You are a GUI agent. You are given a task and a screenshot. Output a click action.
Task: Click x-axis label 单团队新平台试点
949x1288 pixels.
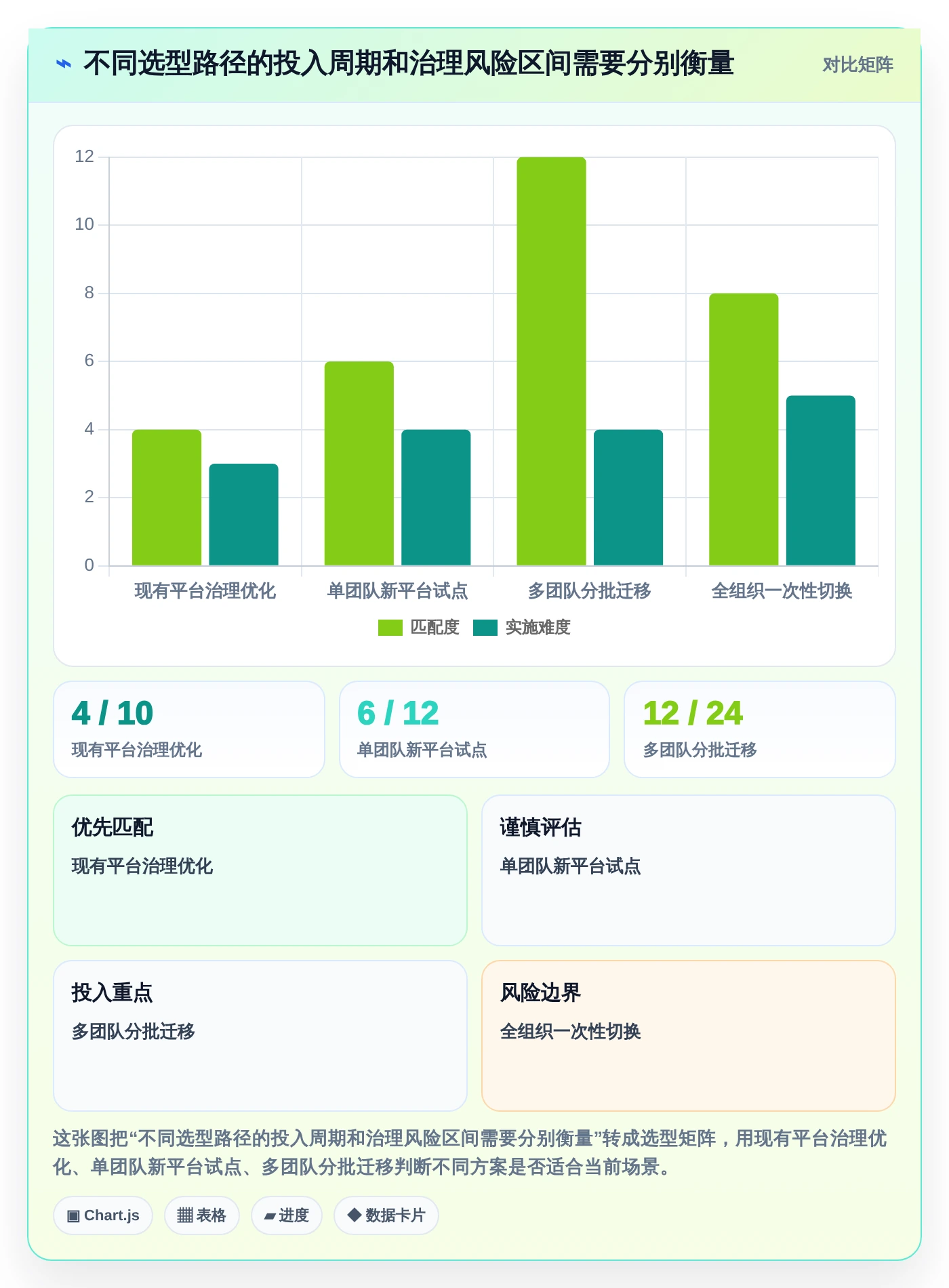coord(398,591)
